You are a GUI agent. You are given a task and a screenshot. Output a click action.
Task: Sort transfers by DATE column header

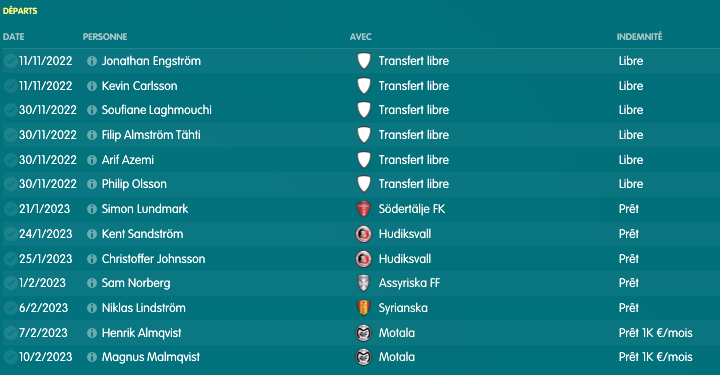(x=14, y=37)
